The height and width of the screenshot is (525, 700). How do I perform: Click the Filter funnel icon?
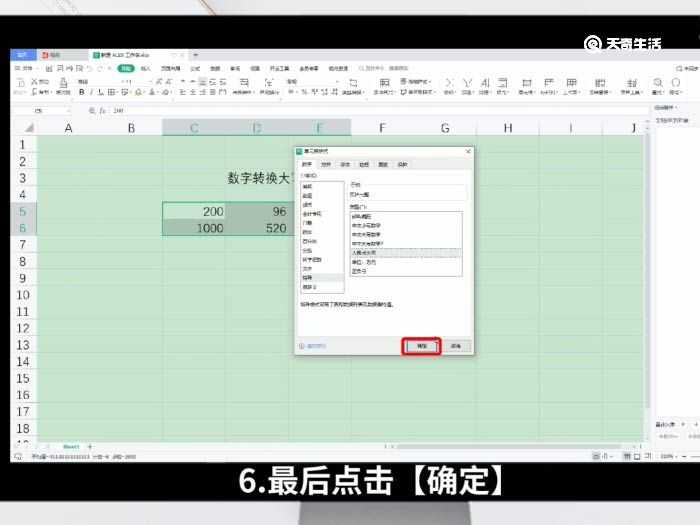(467, 85)
